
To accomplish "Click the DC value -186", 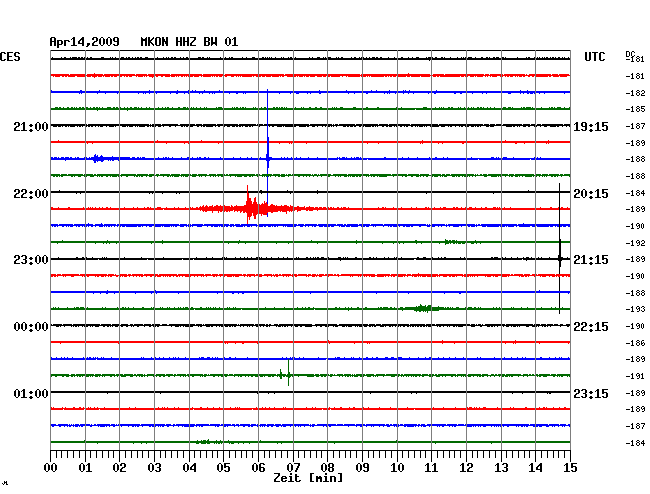I will [635, 343].
